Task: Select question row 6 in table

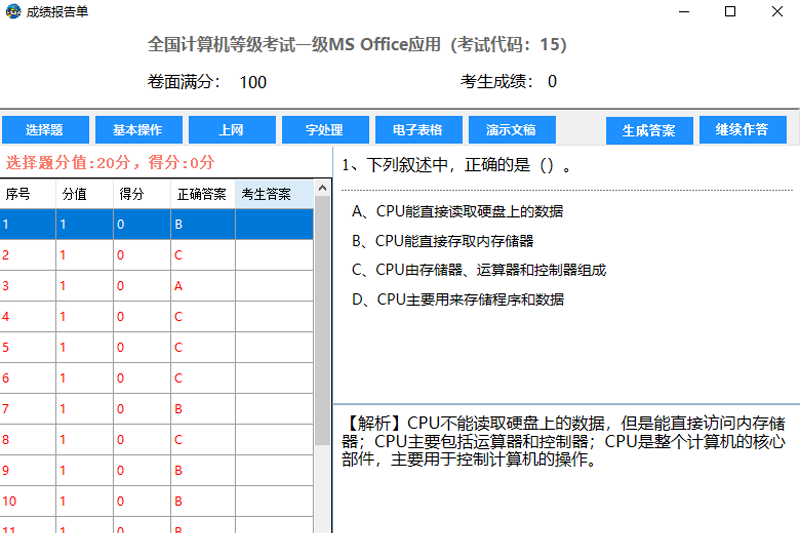Action: tap(157, 378)
